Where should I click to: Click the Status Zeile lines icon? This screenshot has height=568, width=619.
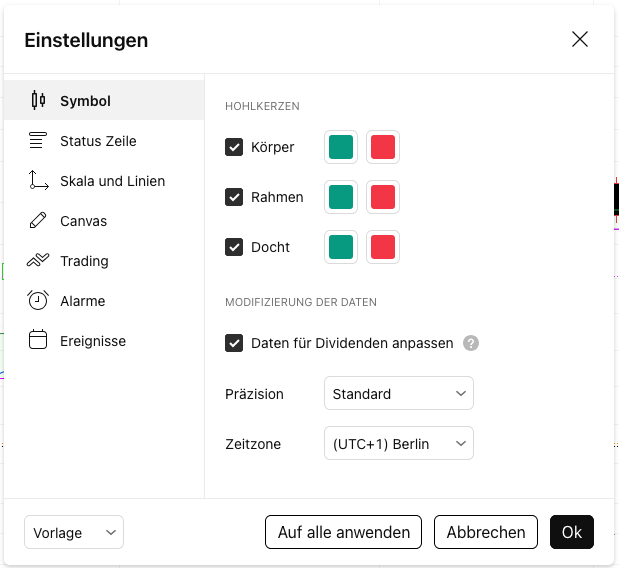coord(39,141)
